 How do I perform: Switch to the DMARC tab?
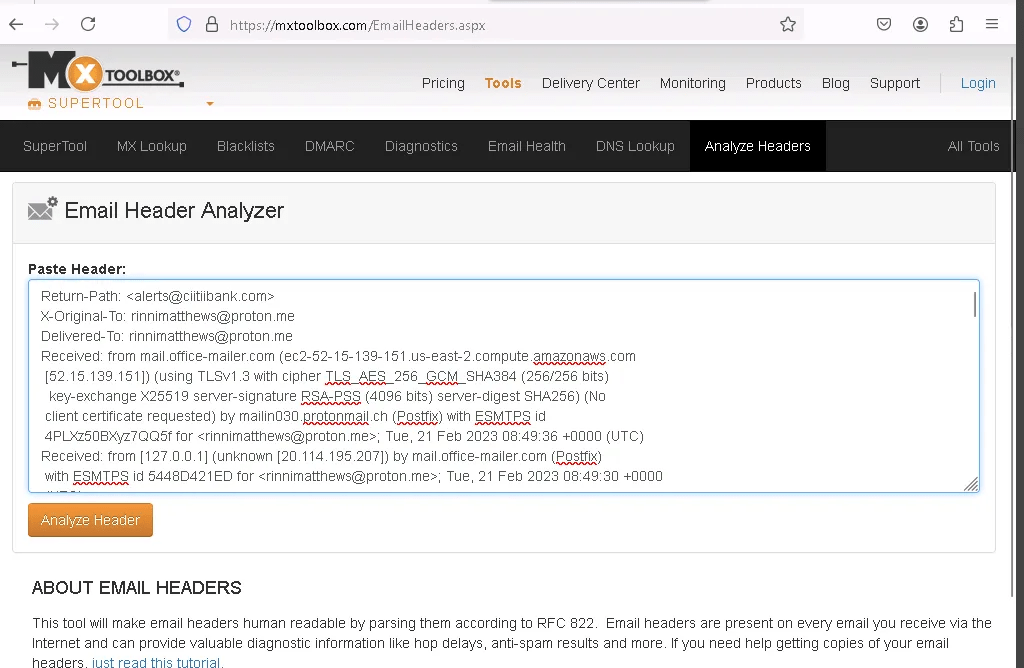pos(329,146)
